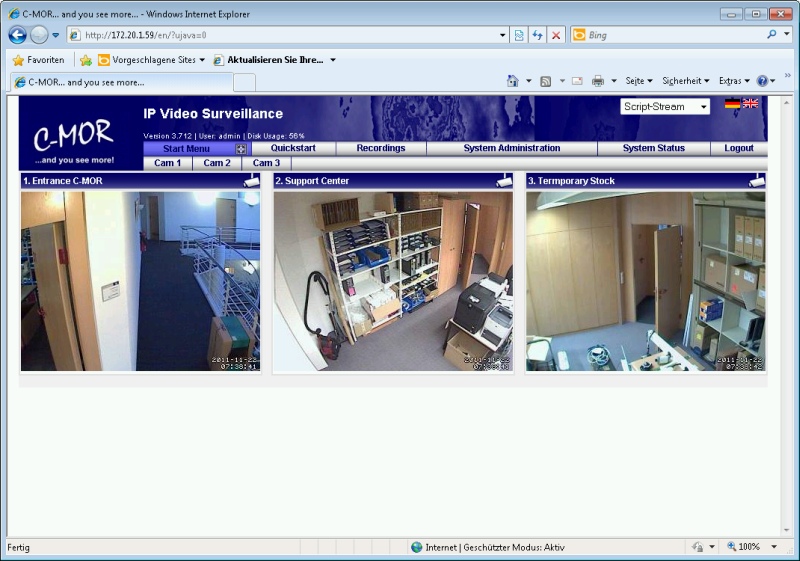Open the Quickstart menu item

(293, 148)
